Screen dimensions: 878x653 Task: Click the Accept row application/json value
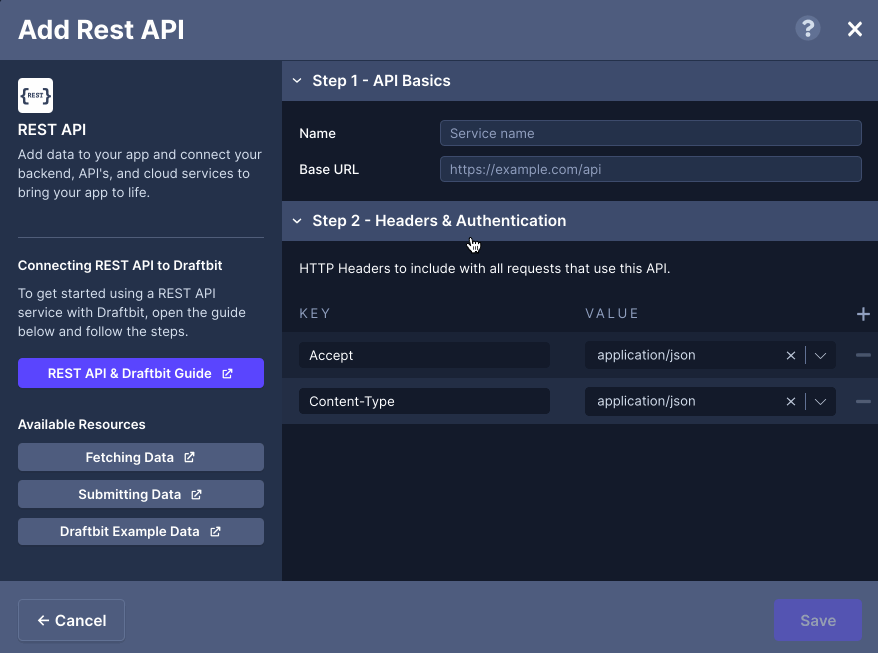coord(646,355)
